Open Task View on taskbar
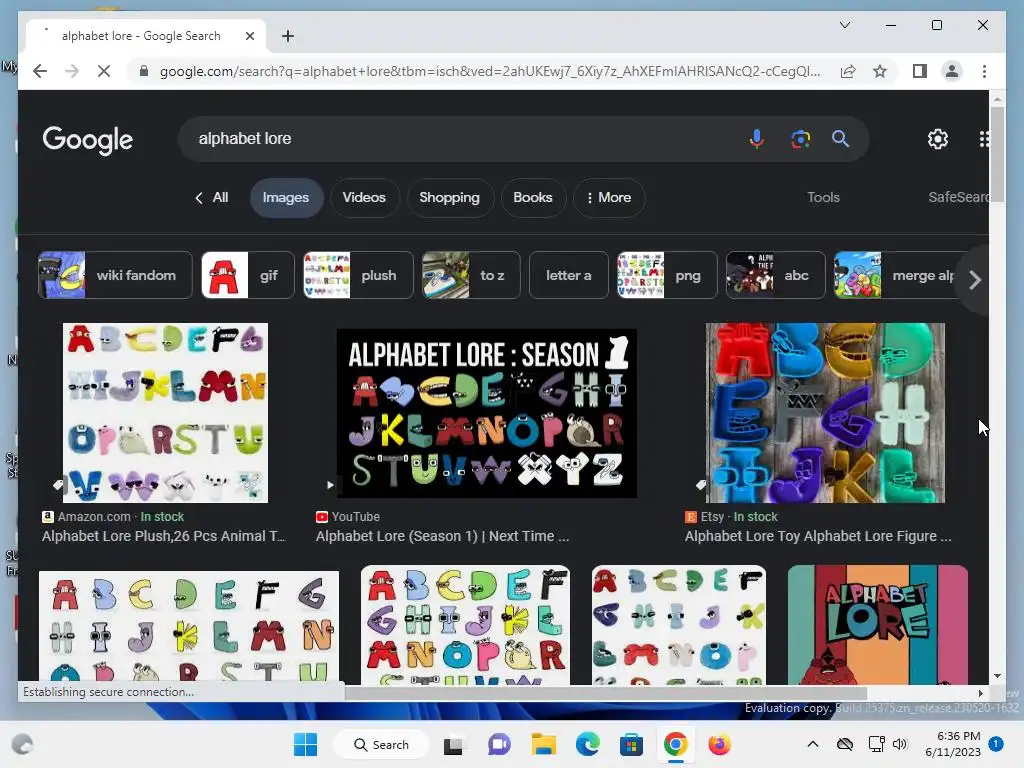Image resolution: width=1024 pixels, height=768 pixels. click(453, 744)
